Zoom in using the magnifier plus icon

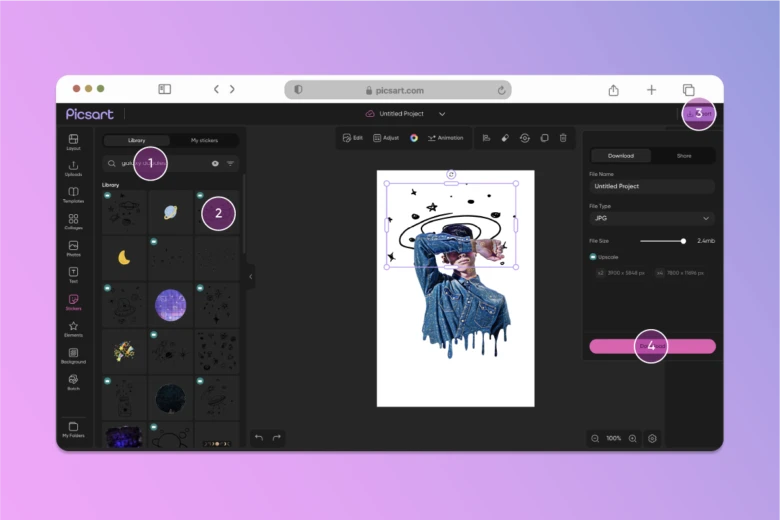point(632,438)
